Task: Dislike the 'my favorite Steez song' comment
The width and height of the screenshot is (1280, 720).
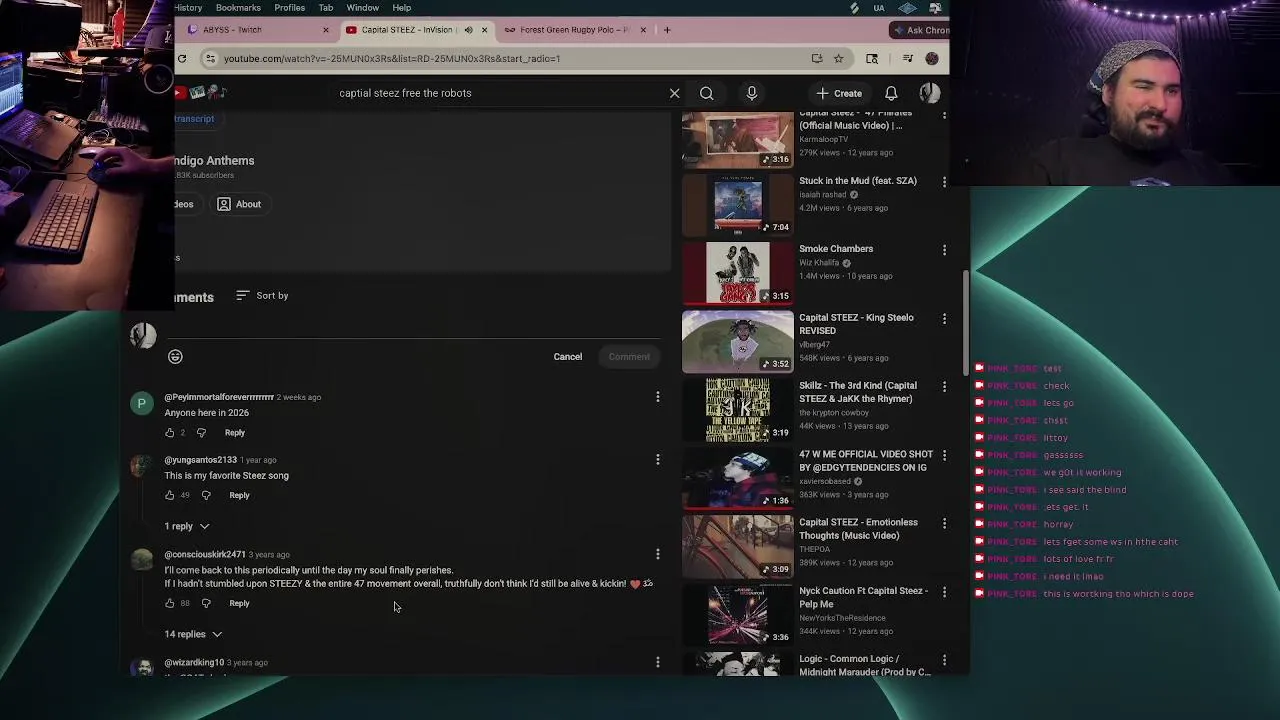Action: 206,496
